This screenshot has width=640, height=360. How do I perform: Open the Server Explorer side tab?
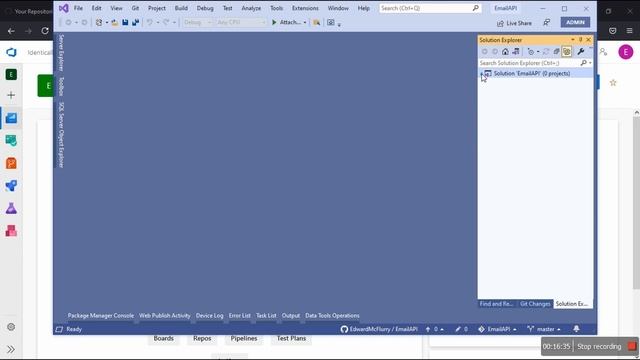point(61,53)
